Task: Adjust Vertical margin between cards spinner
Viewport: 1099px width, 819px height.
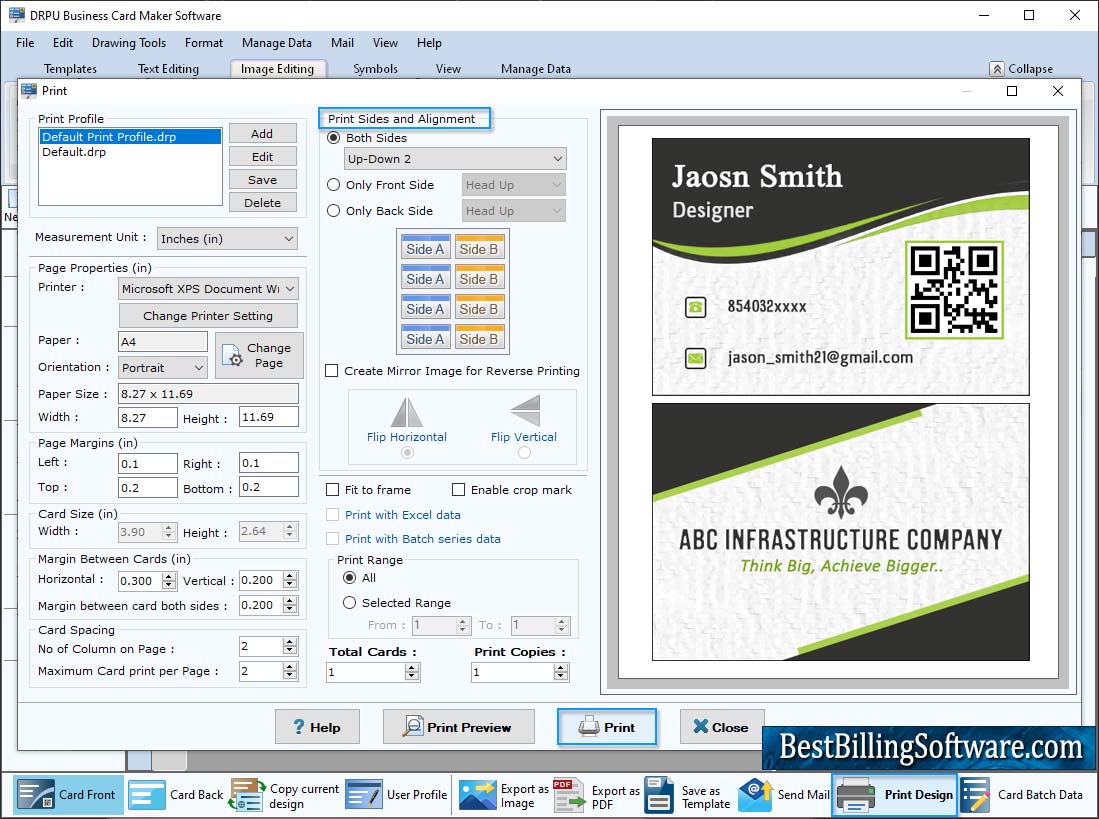Action: click(x=290, y=580)
